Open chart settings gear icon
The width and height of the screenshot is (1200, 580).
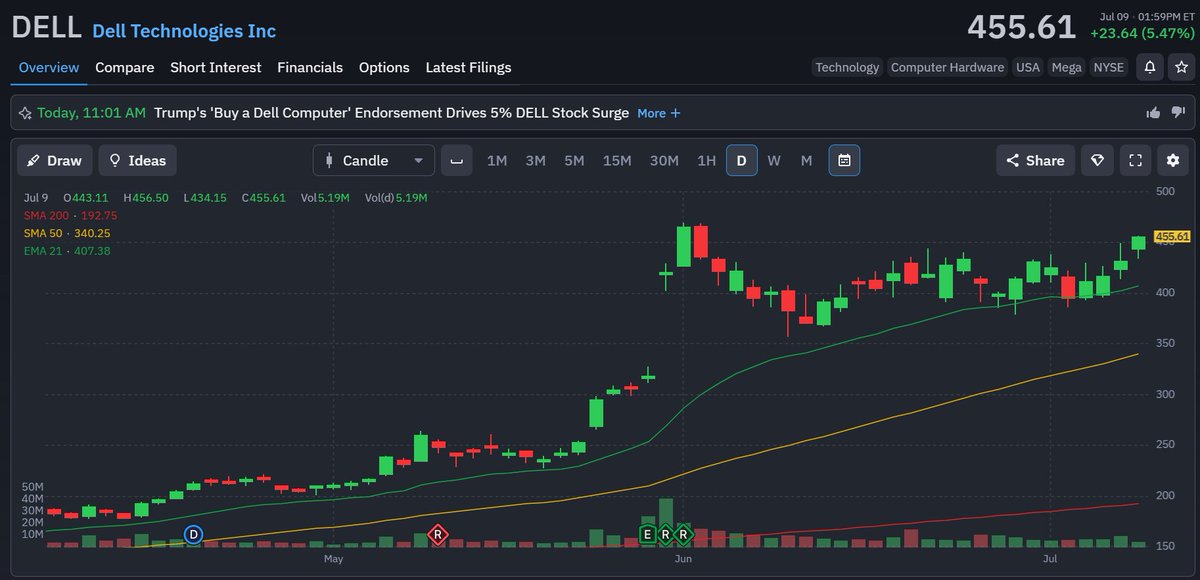(1173, 160)
